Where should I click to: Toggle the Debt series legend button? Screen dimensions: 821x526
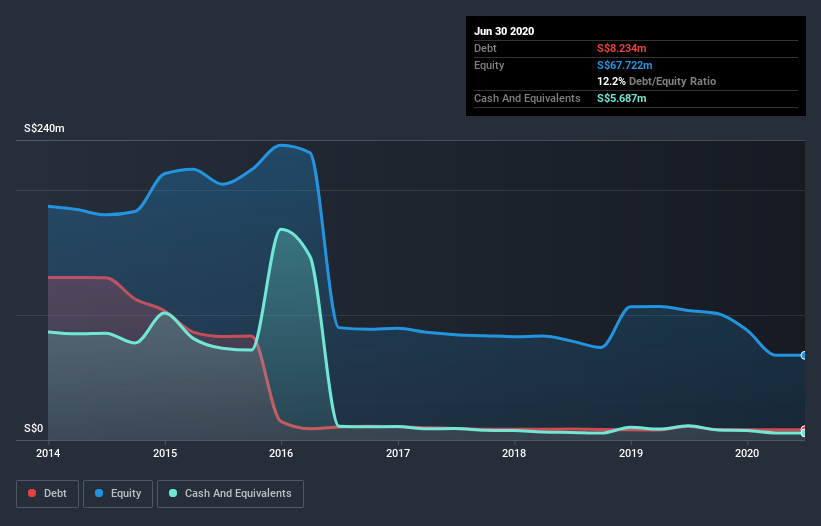click(x=48, y=494)
